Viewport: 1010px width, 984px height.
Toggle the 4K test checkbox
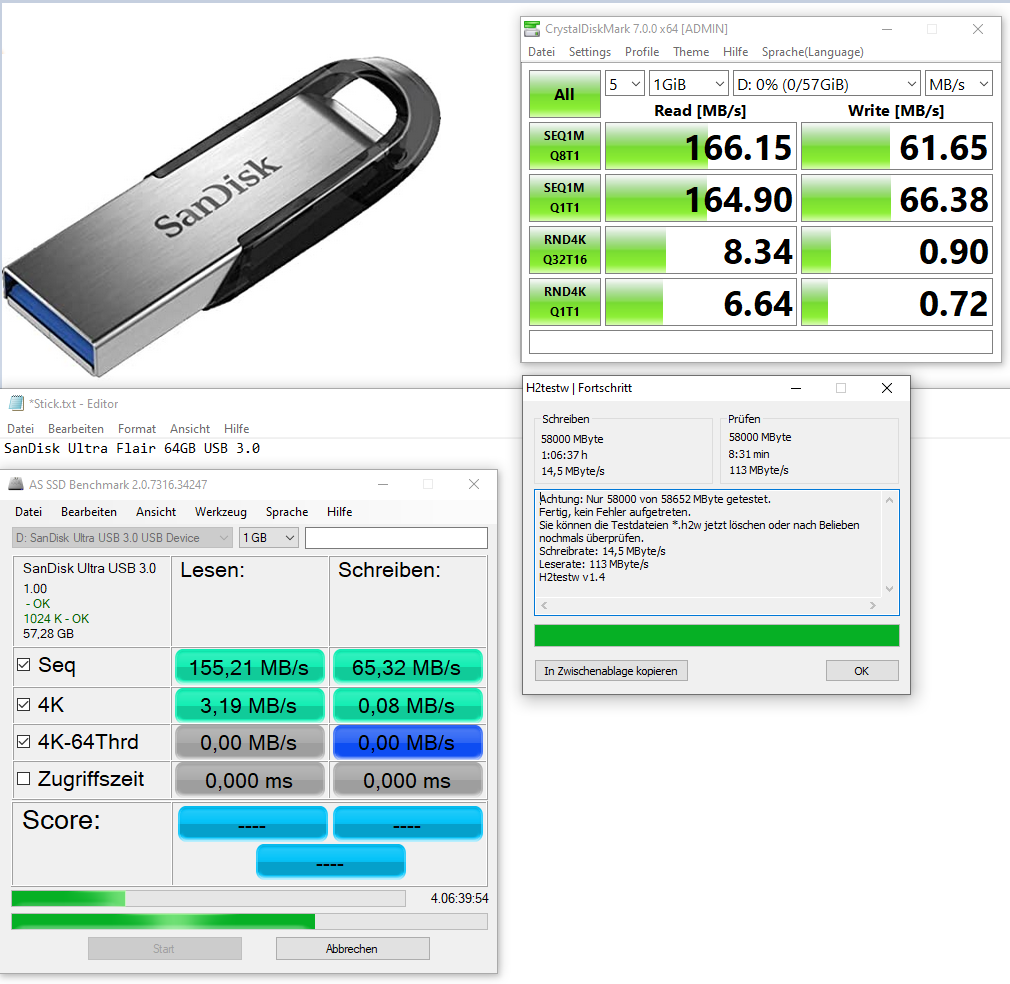click(24, 705)
